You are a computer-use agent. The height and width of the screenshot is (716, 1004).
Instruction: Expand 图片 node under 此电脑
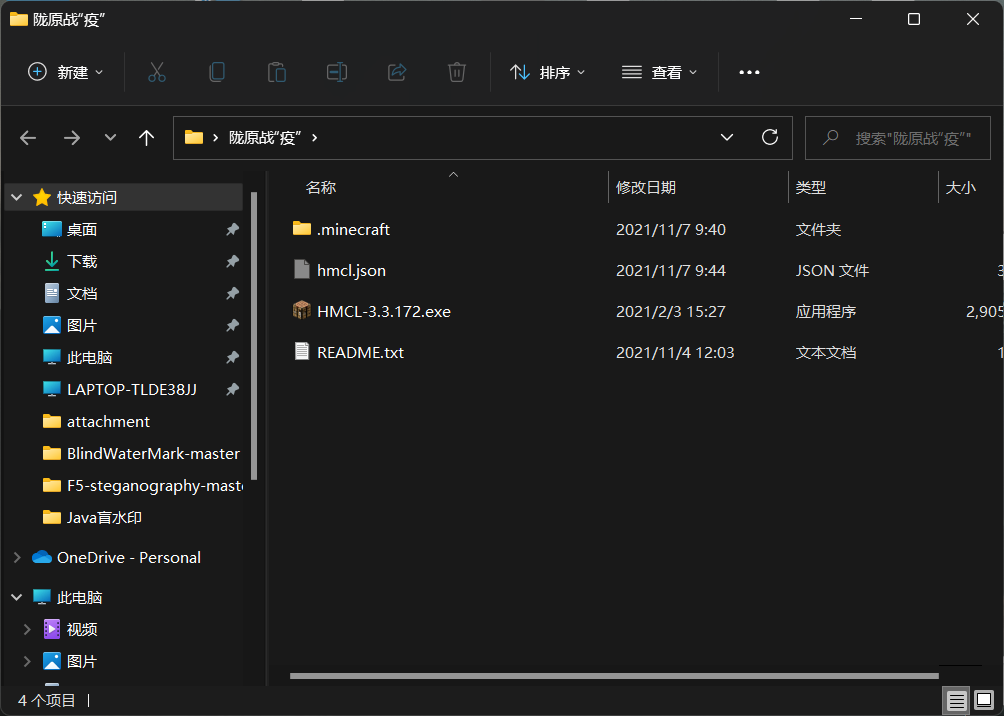[x=27, y=662]
